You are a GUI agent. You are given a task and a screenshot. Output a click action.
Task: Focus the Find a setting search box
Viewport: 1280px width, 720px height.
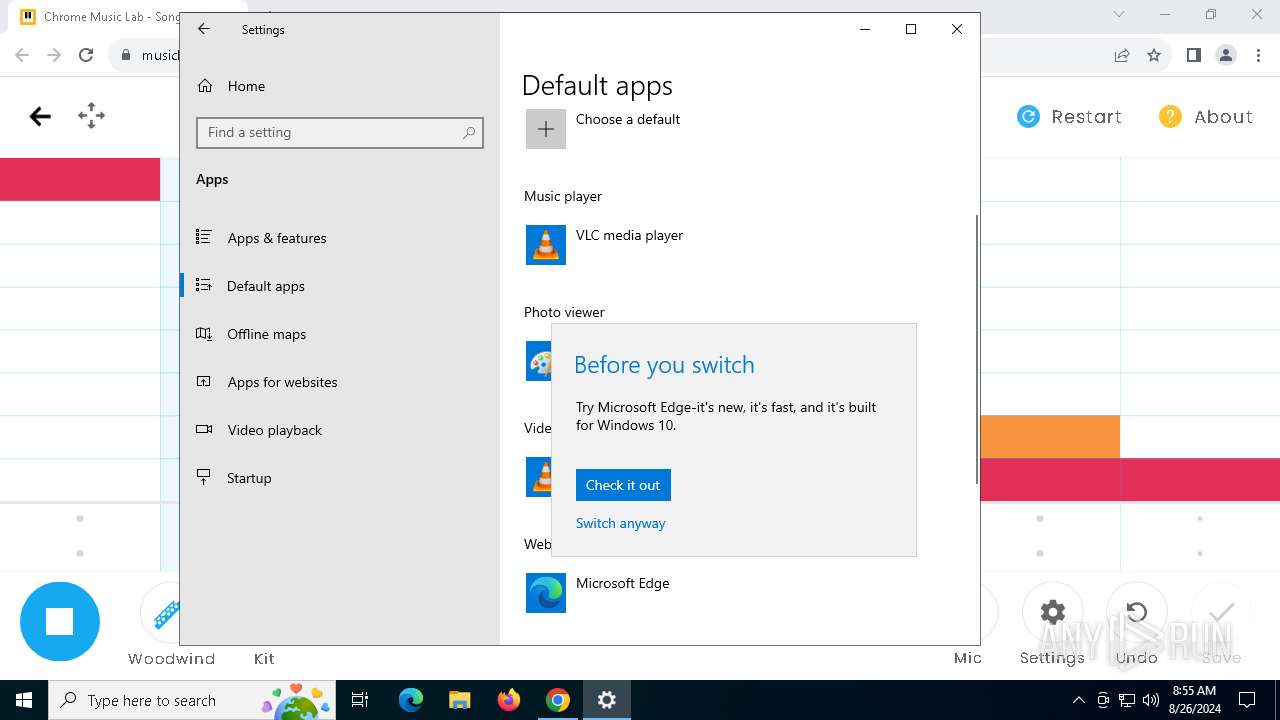[x=340, y=132]
